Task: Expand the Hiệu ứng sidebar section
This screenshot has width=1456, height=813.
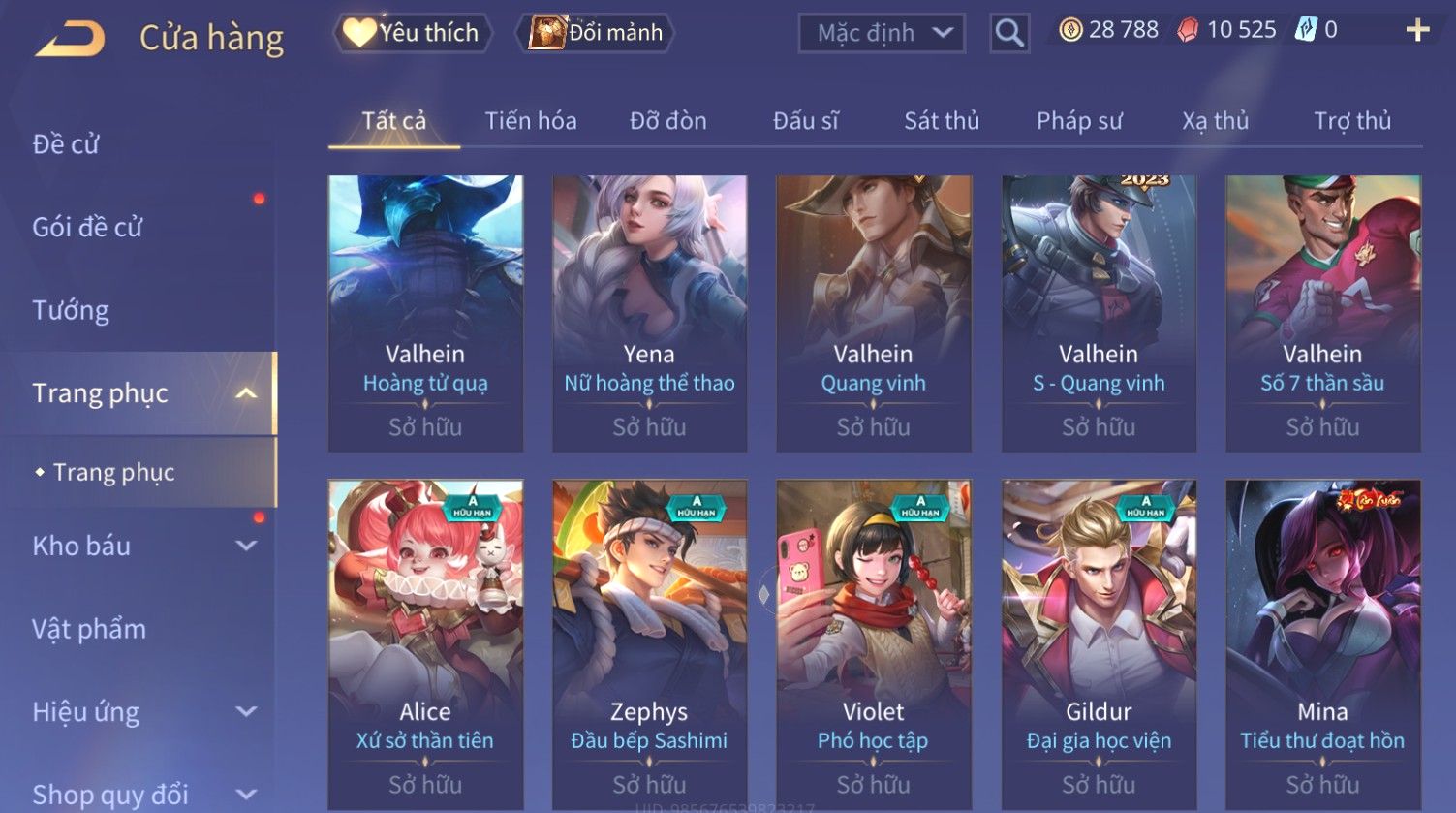Action: coord(246,712)
